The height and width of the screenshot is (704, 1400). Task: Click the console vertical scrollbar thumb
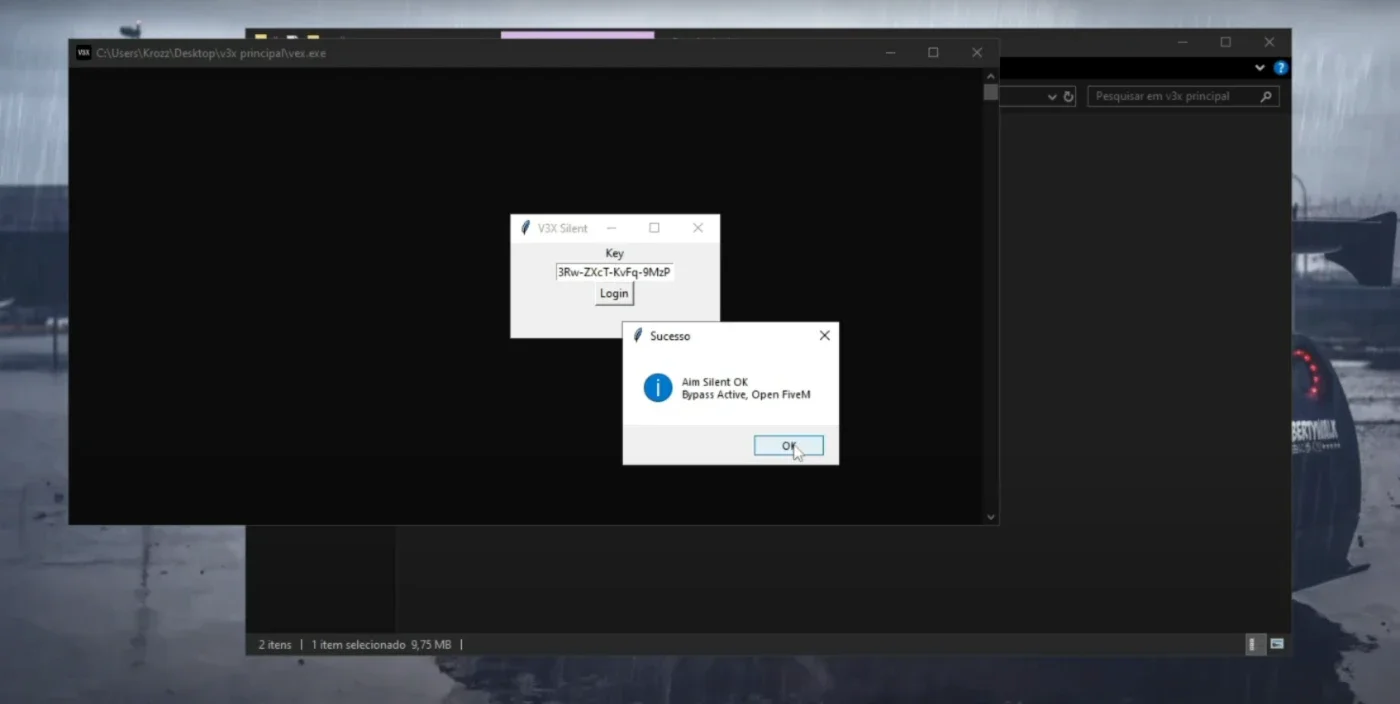pyautogui.click(x=991, y=93)
